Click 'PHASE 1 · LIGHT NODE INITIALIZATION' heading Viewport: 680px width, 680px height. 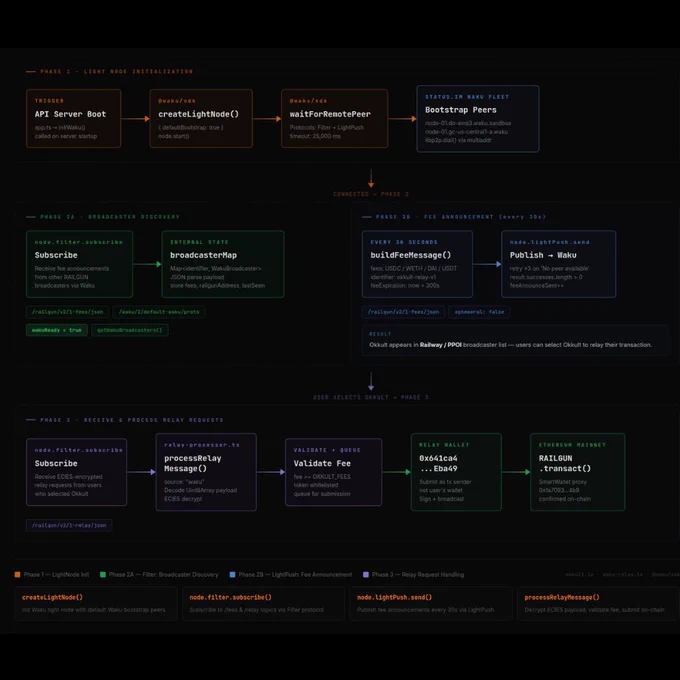[116, 71]
